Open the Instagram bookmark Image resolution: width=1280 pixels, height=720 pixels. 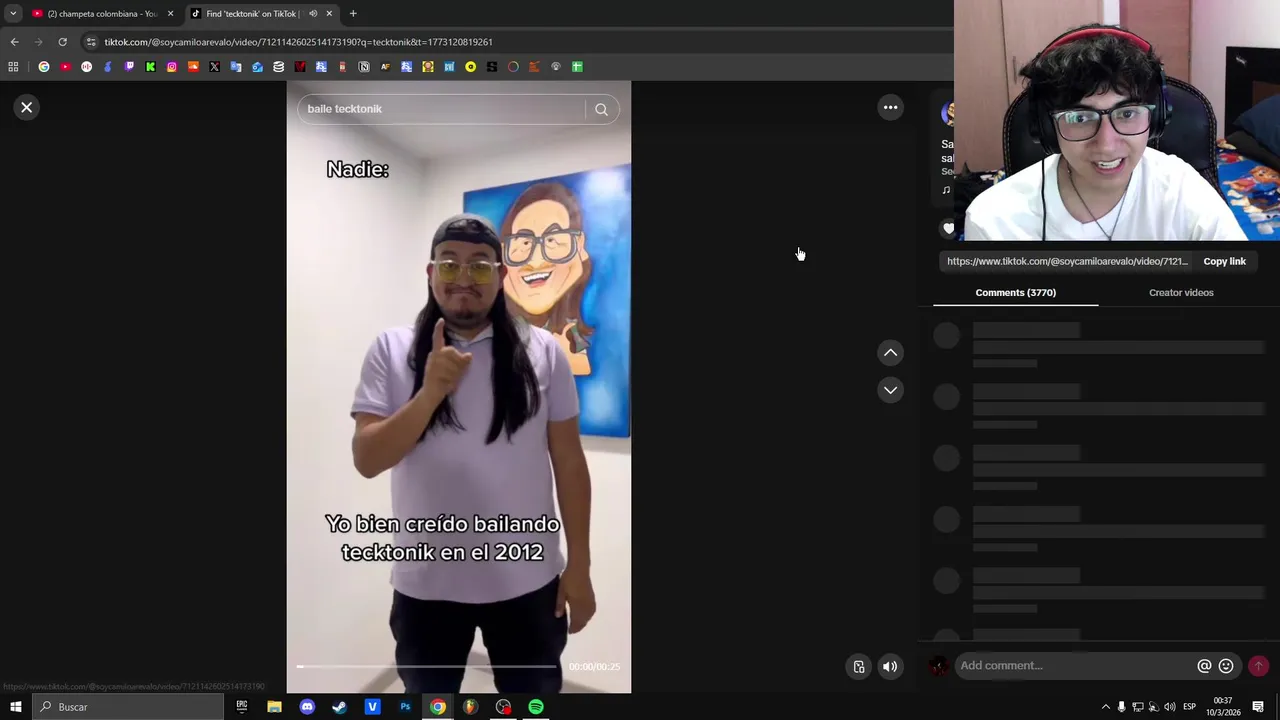coord(172,67)
